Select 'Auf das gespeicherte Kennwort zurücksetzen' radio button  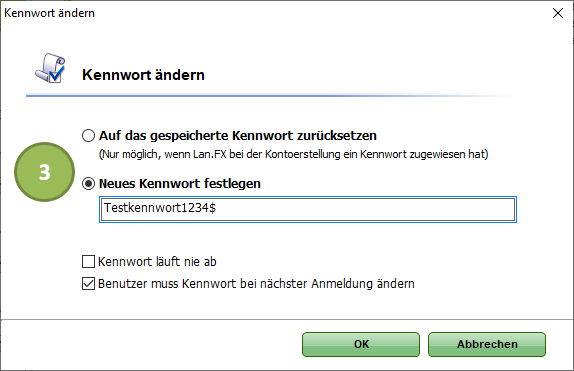pos(88,136)
